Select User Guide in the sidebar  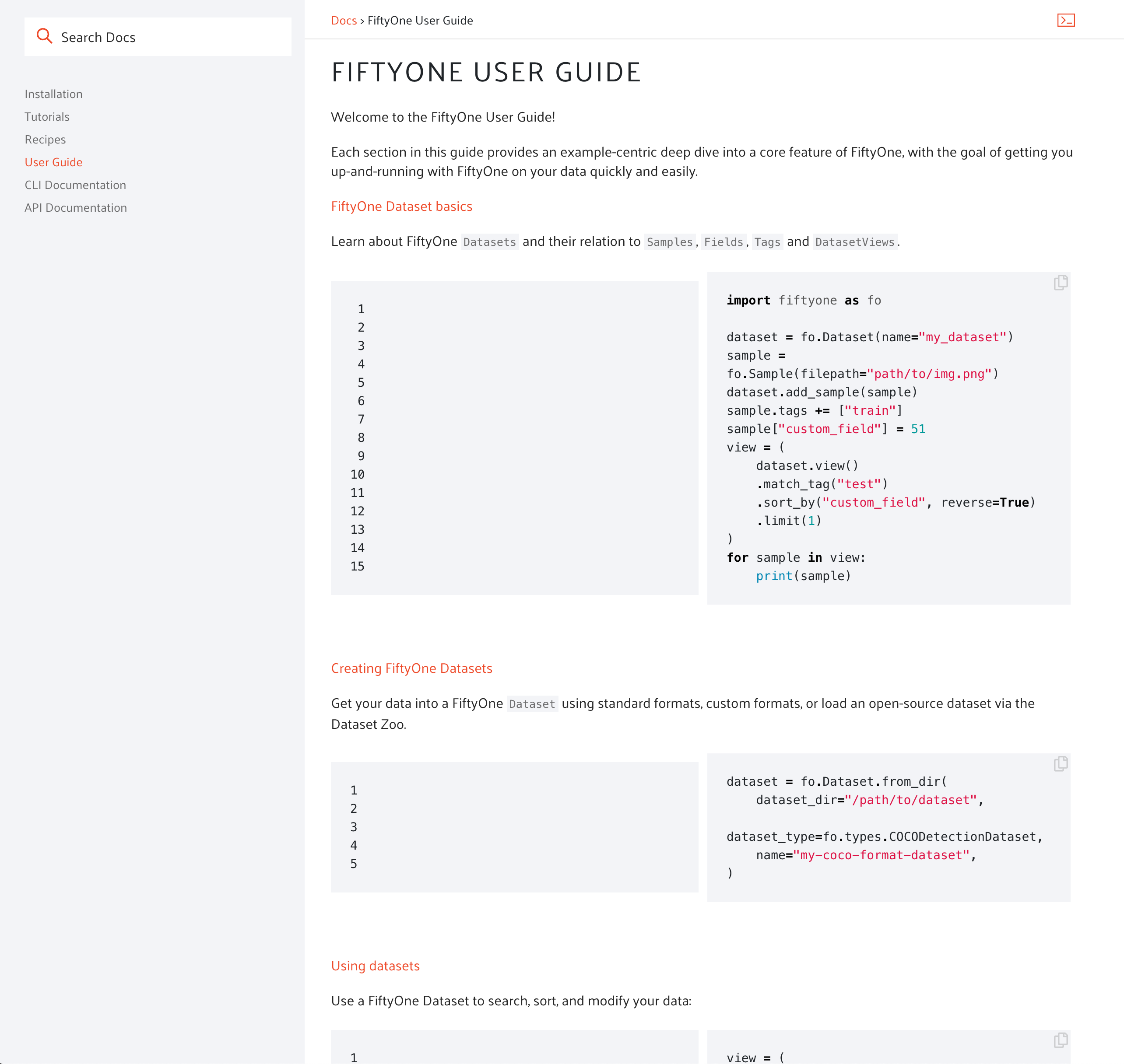53,162
